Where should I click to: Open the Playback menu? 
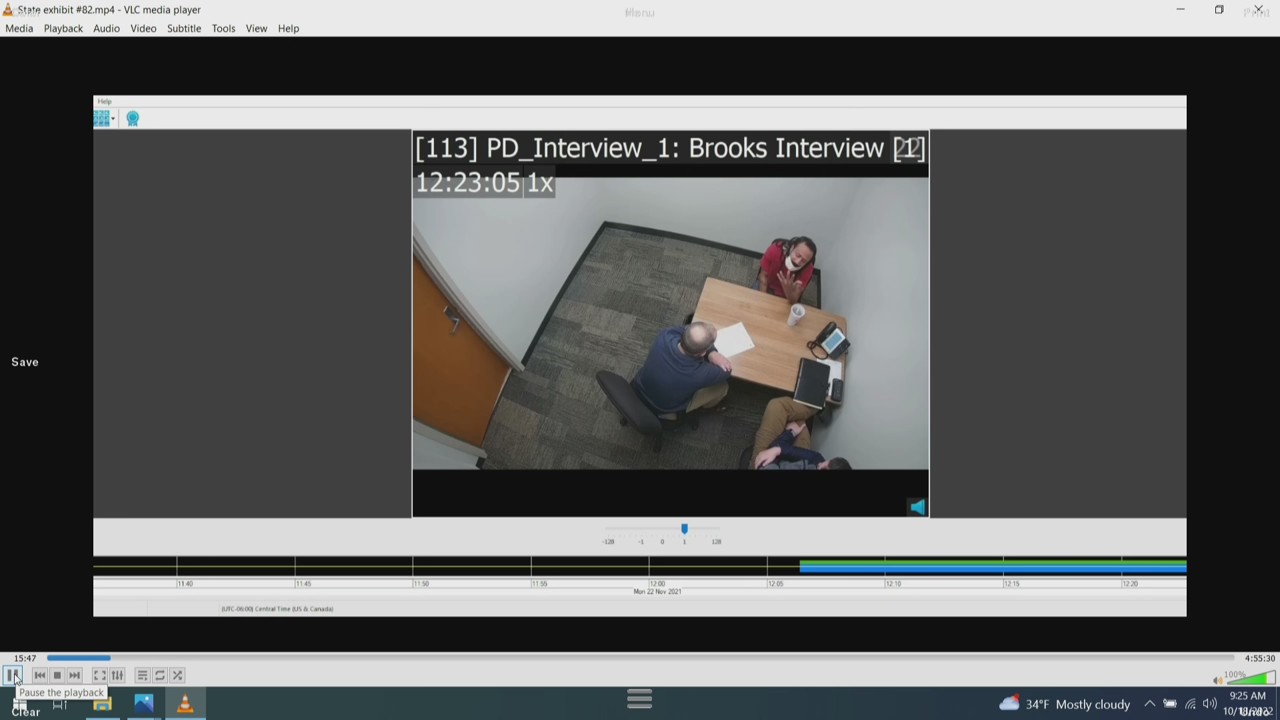62,28
